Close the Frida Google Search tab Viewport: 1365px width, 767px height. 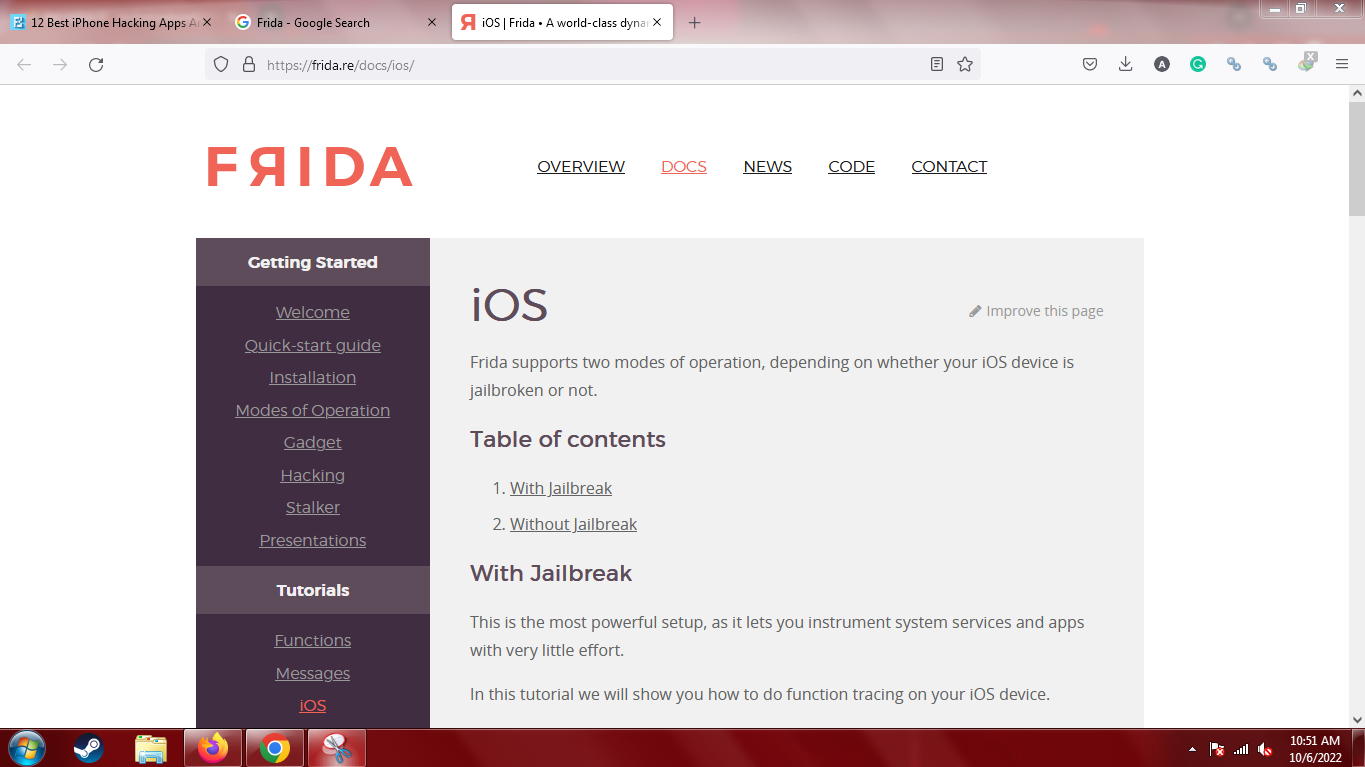432,22
